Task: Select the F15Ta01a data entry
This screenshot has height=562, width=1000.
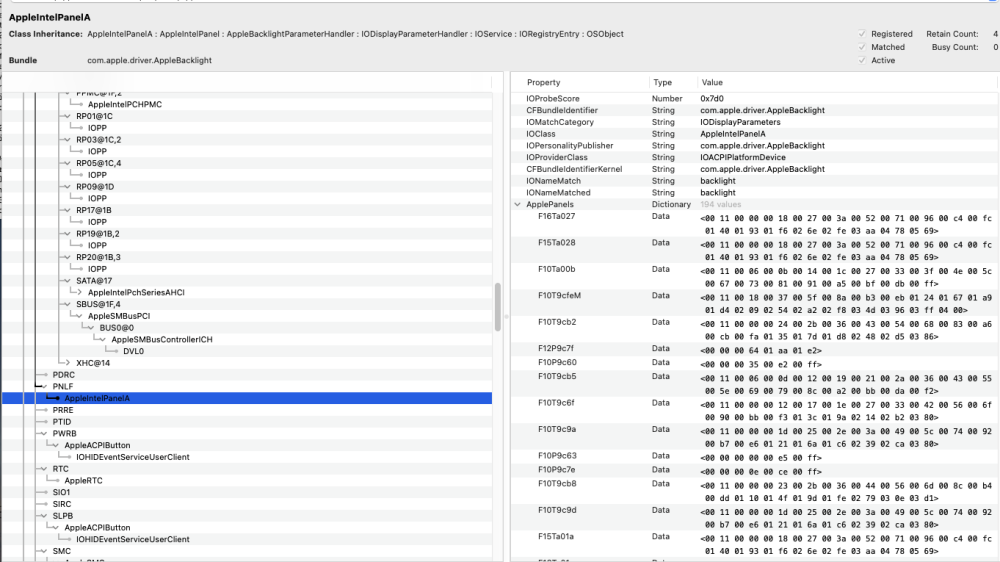Action: [x=754, y=544]
